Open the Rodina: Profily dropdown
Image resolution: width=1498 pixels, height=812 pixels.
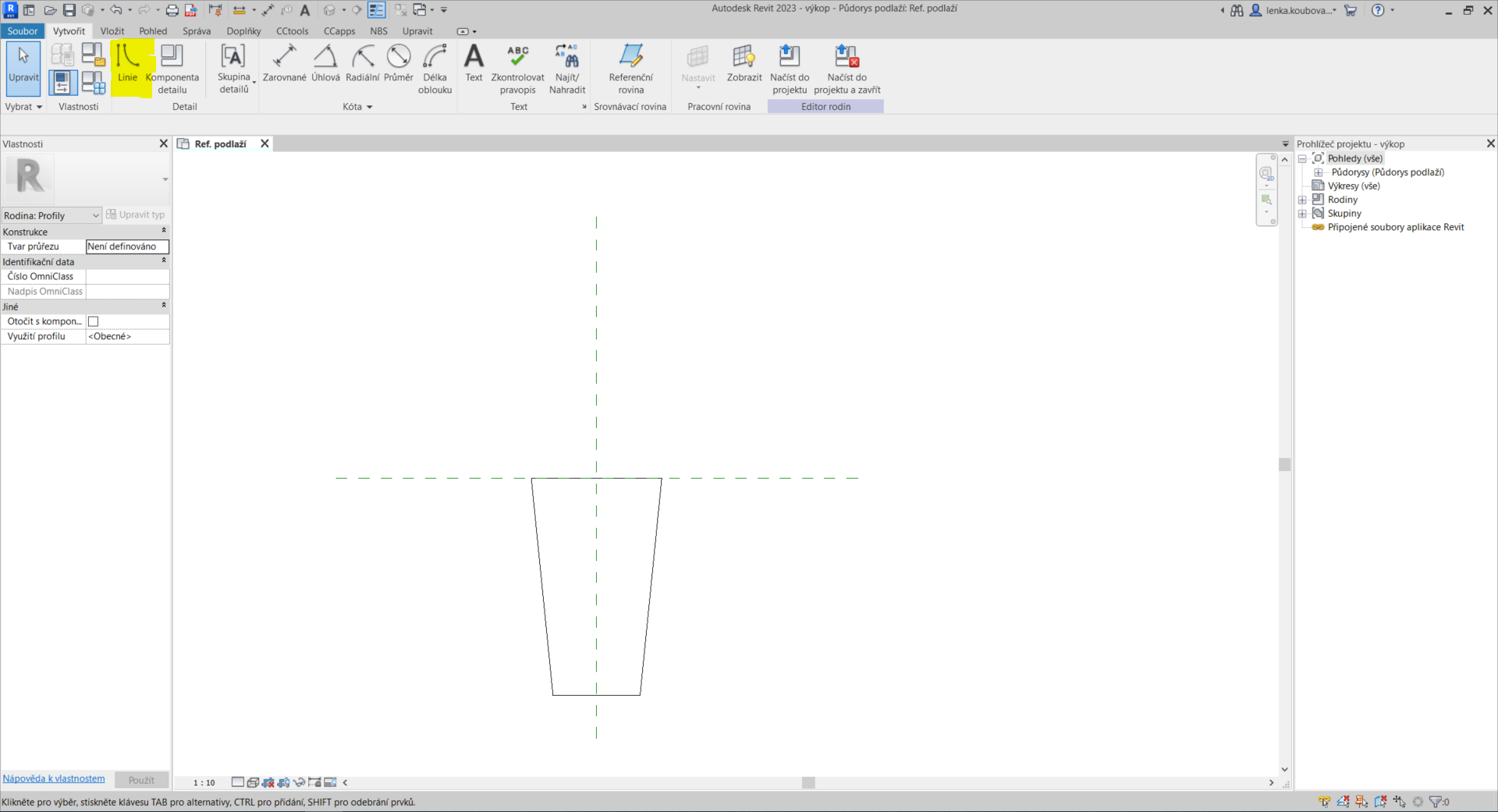point(51,215)
